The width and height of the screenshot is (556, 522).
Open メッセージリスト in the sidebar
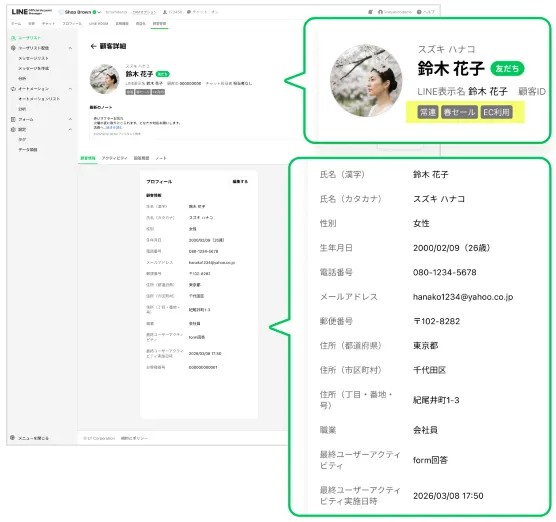pyautogui.click(x=33, y=58)
